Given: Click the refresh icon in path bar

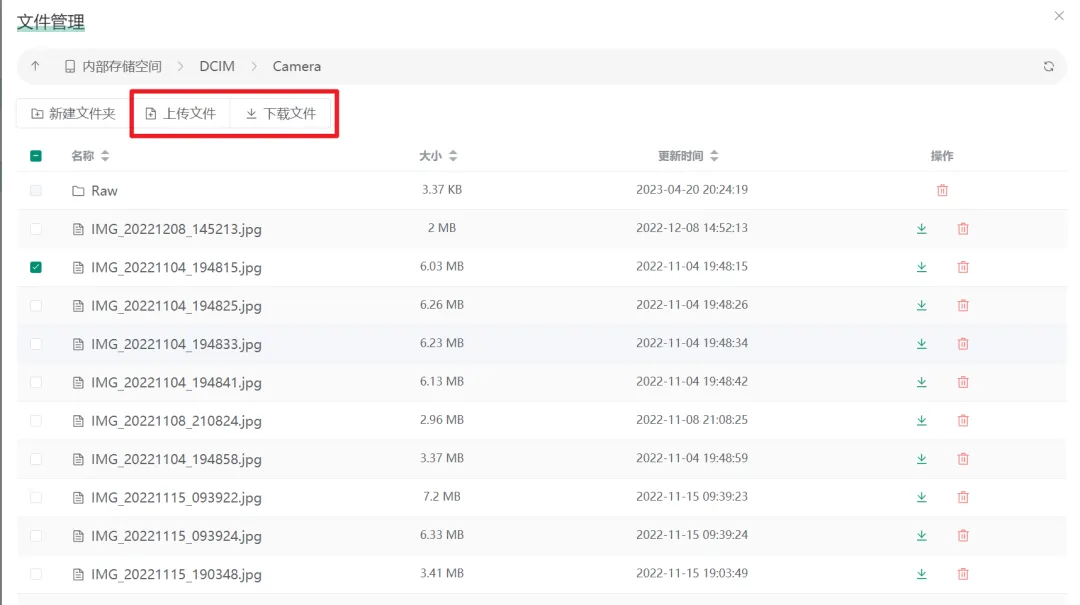Looking at the screenshot, I should point(1048,66).
